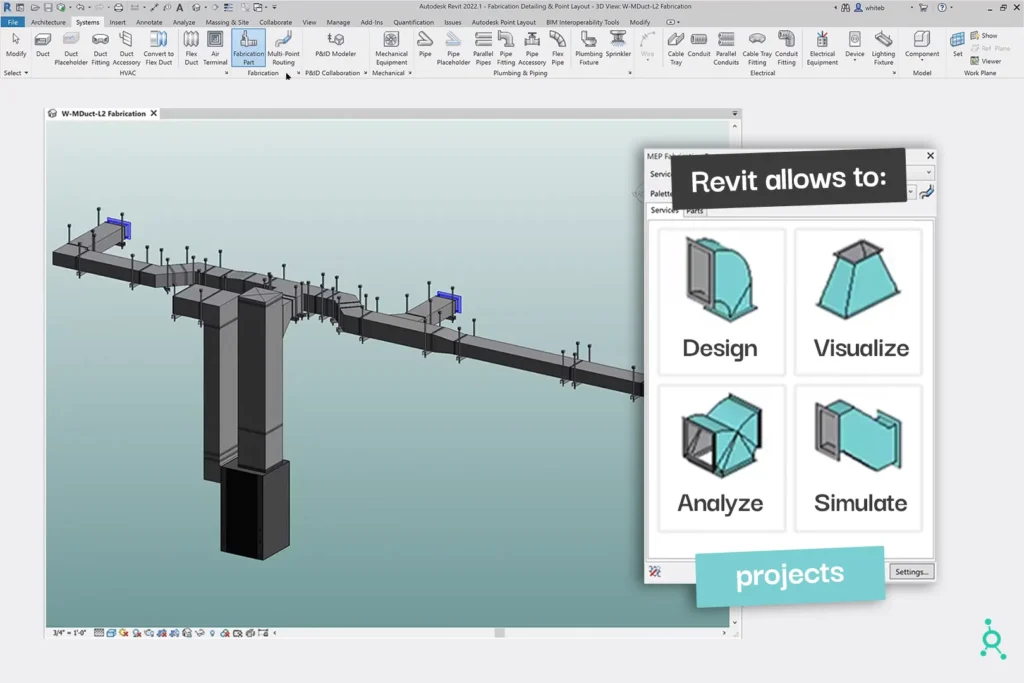
Task: Choose Parallel Conduits tool
Action: click(x=726, y=48)
